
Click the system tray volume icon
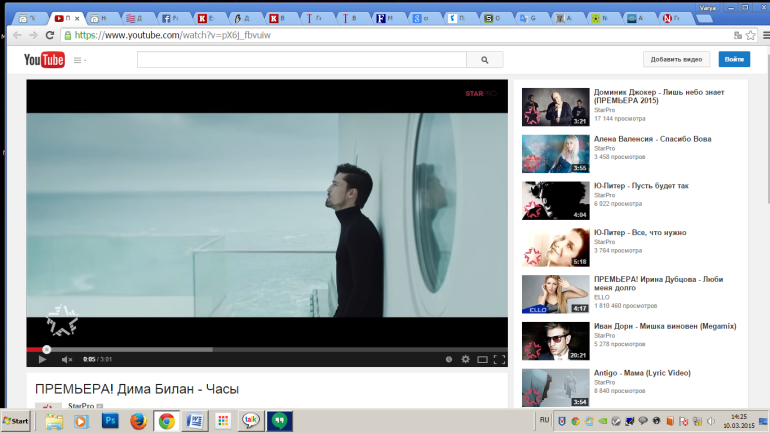click(x=711, y=421)
